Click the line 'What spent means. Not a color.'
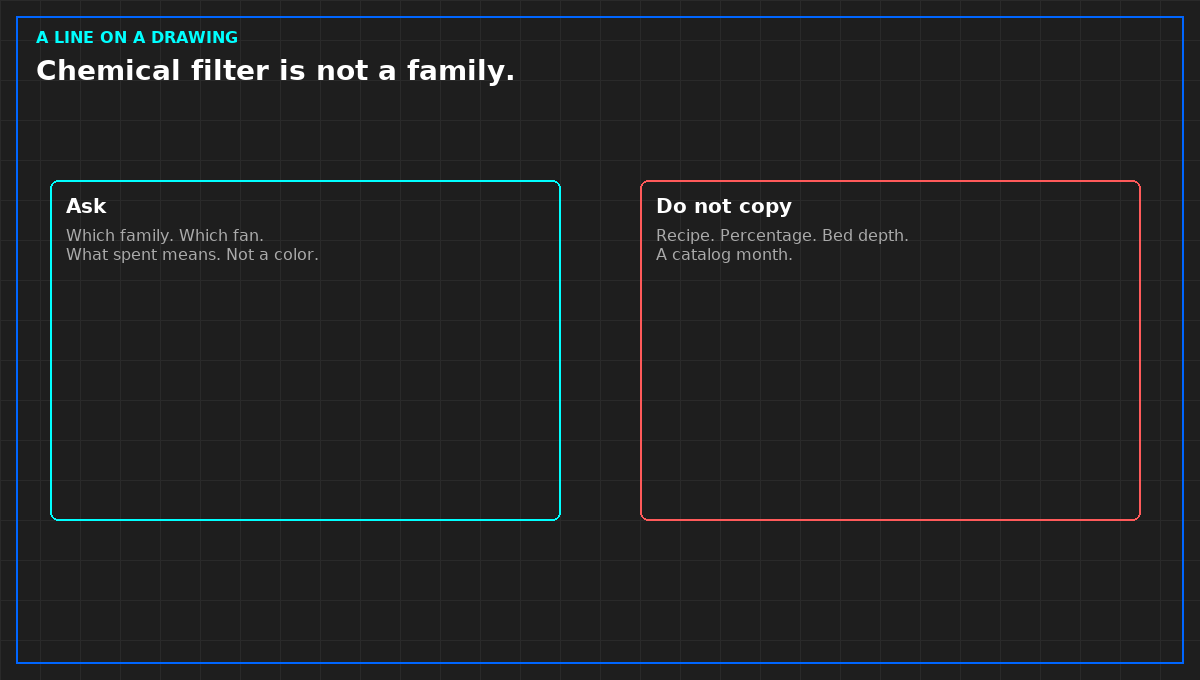Viewport: 1200px width, 680px height. point(192,255)
